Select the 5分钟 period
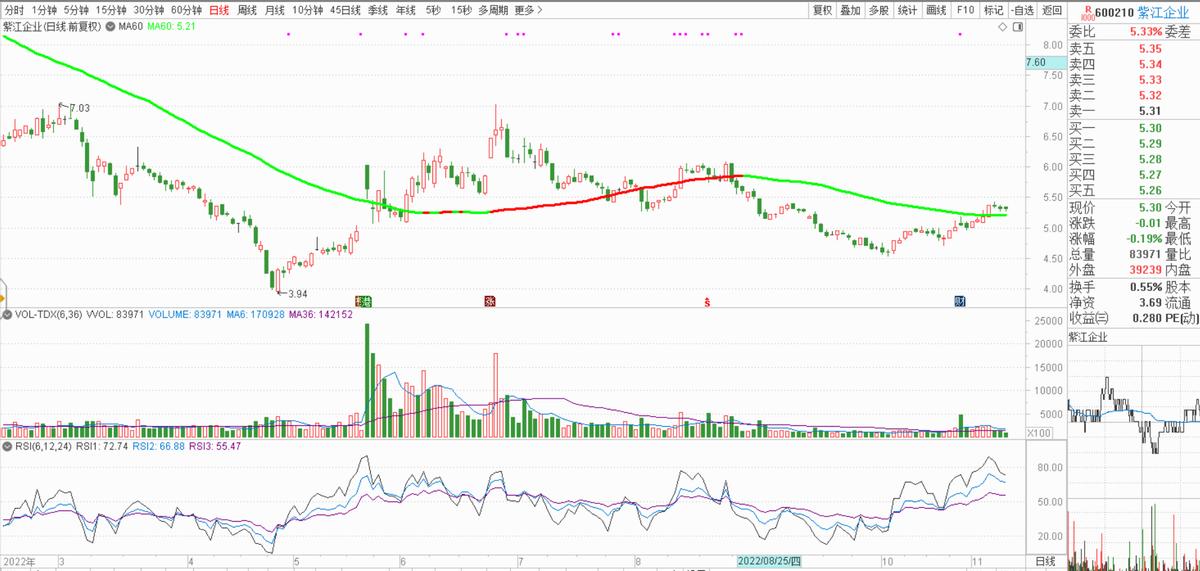Image resolution: width=1200 pixels, height=571 pixels. (77, 9)
